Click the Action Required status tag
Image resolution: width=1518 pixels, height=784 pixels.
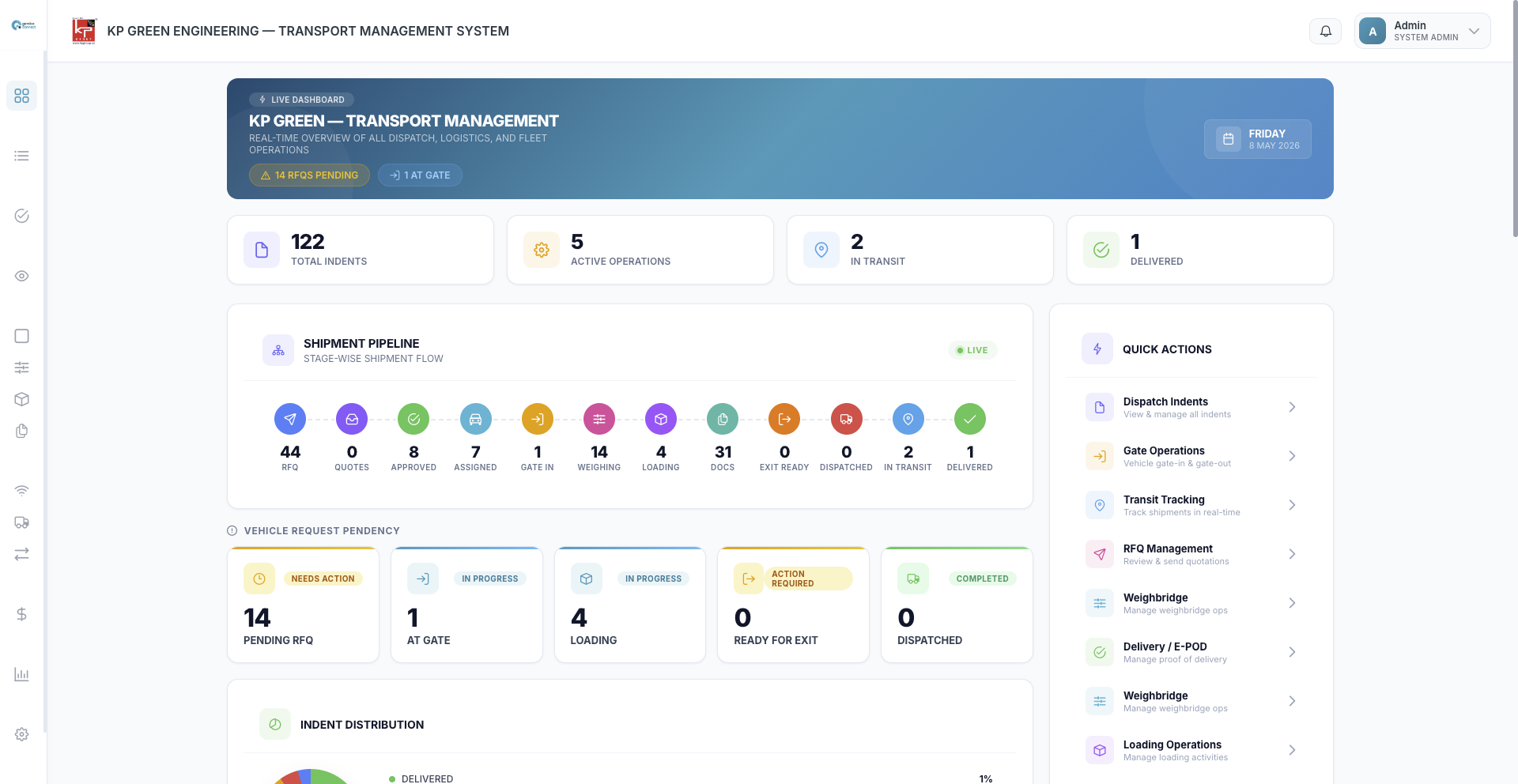click(x=808, y=579)
